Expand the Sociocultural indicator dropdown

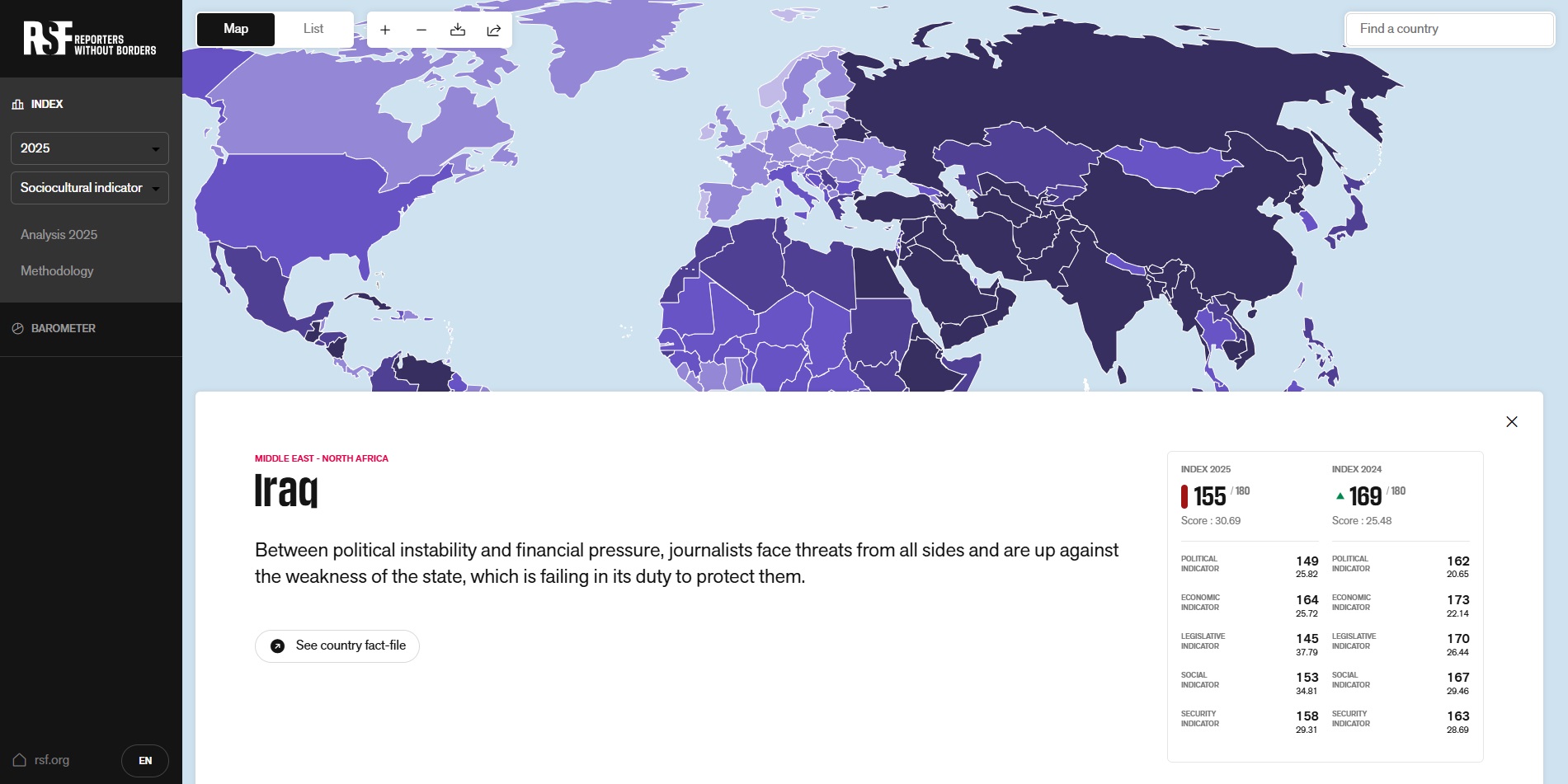(90, 188)
